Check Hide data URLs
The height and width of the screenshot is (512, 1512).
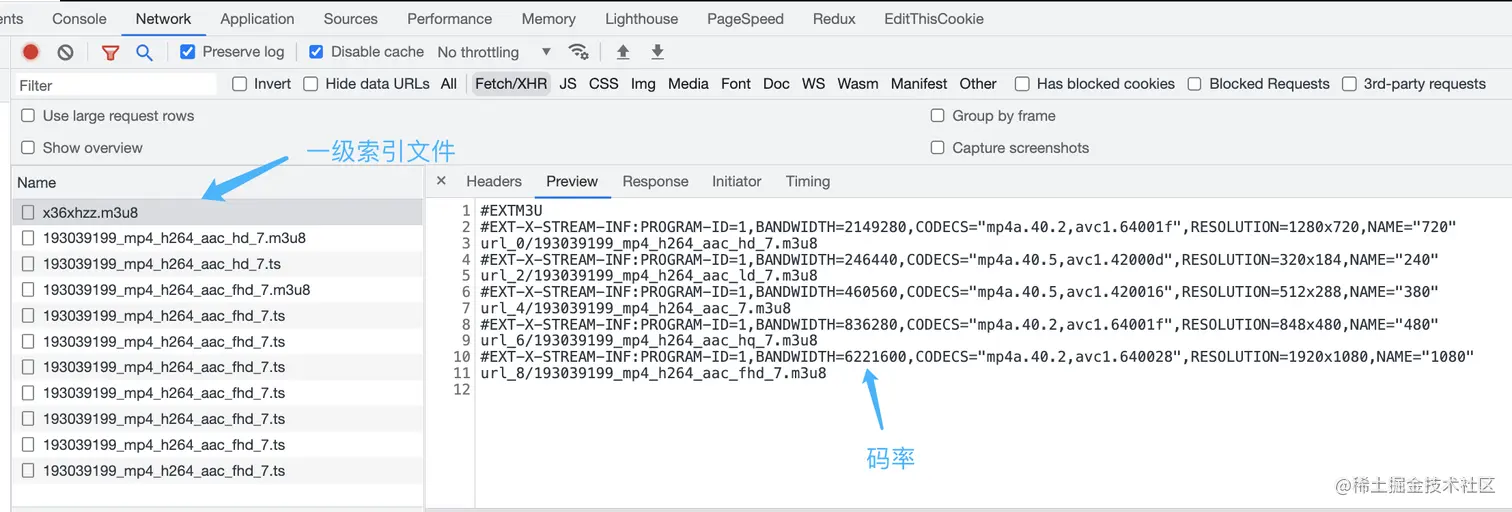coord(311,84)
